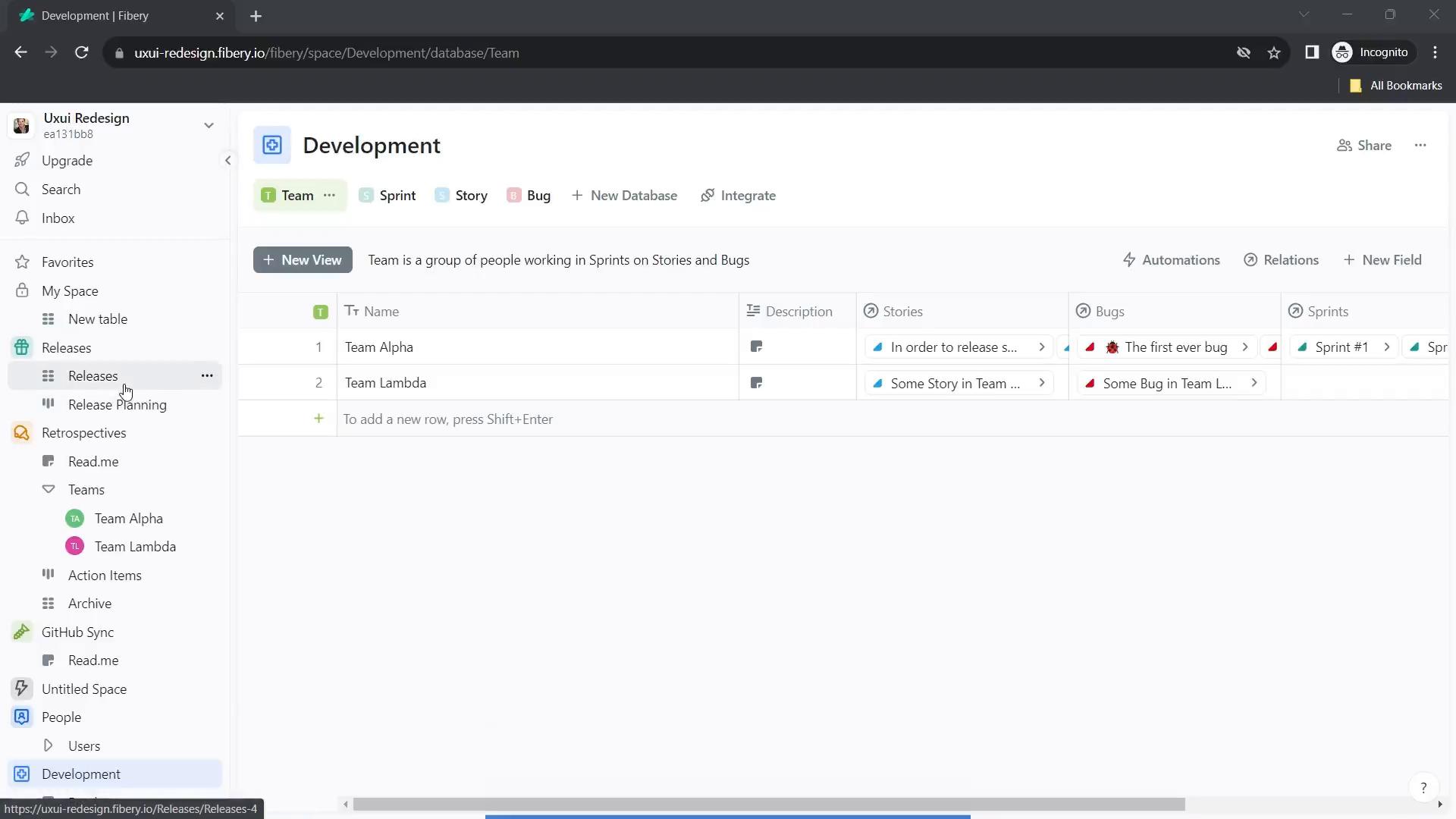Click the Bug database icon
The image size is (1456, 819).
(514, 195)
